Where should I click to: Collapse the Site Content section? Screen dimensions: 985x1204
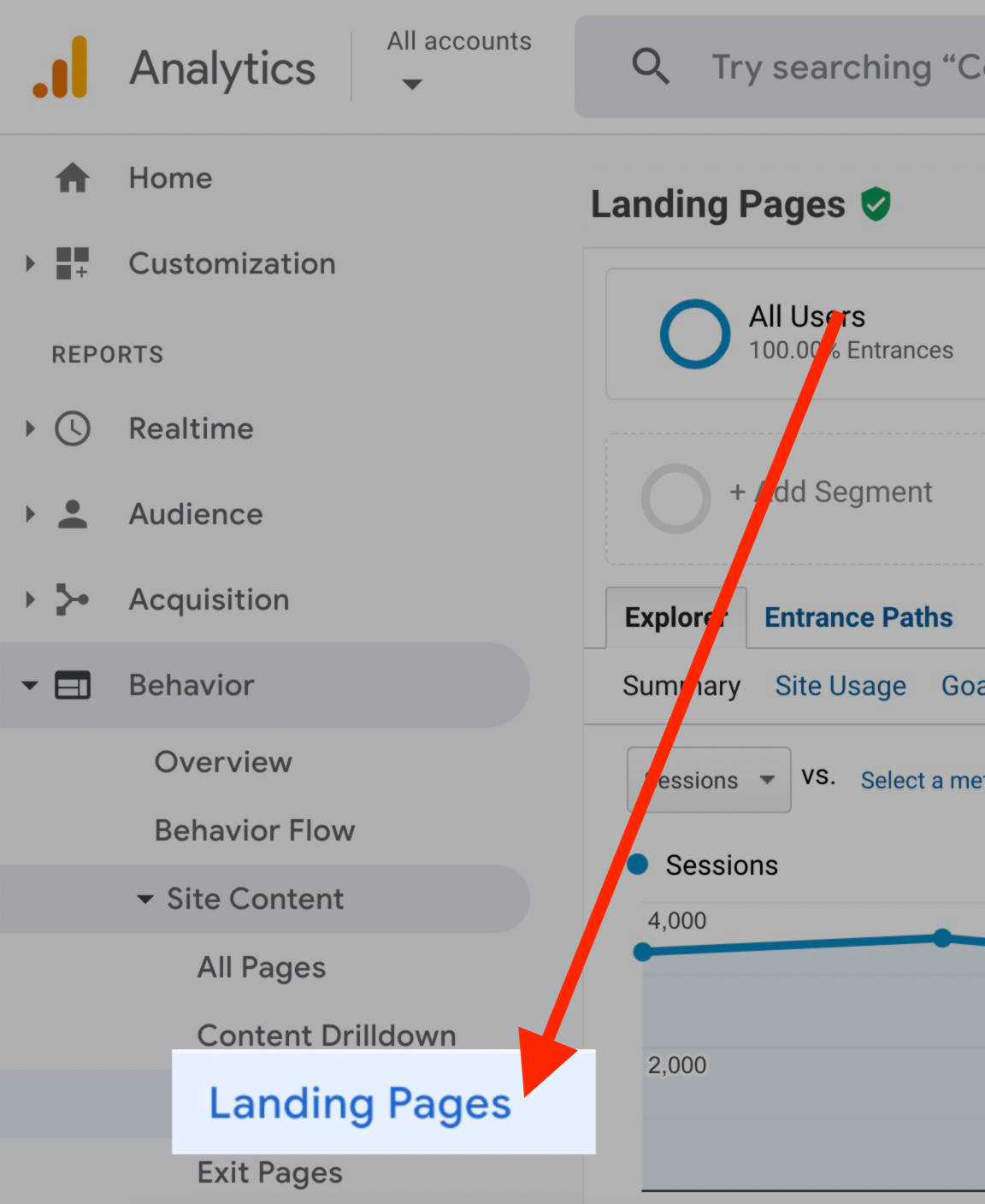[x=145, y=899]
